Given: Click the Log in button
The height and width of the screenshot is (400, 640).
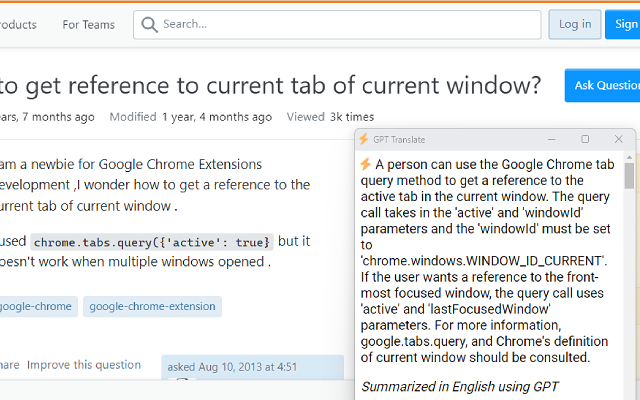Looking at the screenshot, I should 575,24.
